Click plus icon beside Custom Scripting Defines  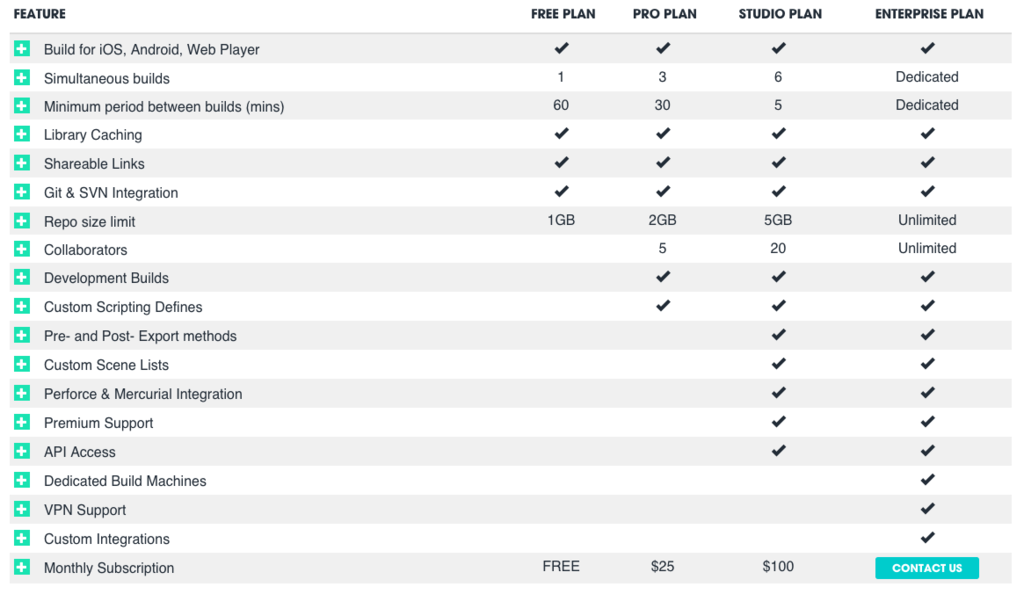tap(22, 307)
